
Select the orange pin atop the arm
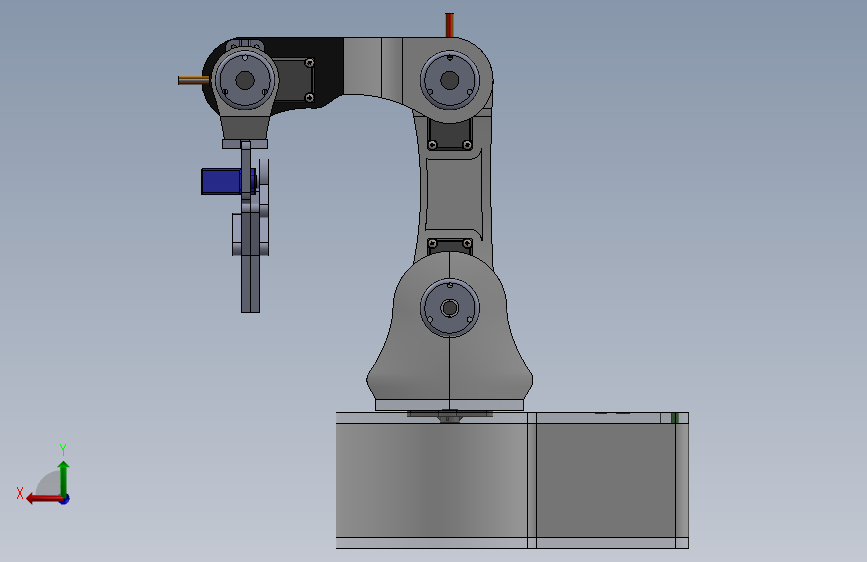point(450,25)
